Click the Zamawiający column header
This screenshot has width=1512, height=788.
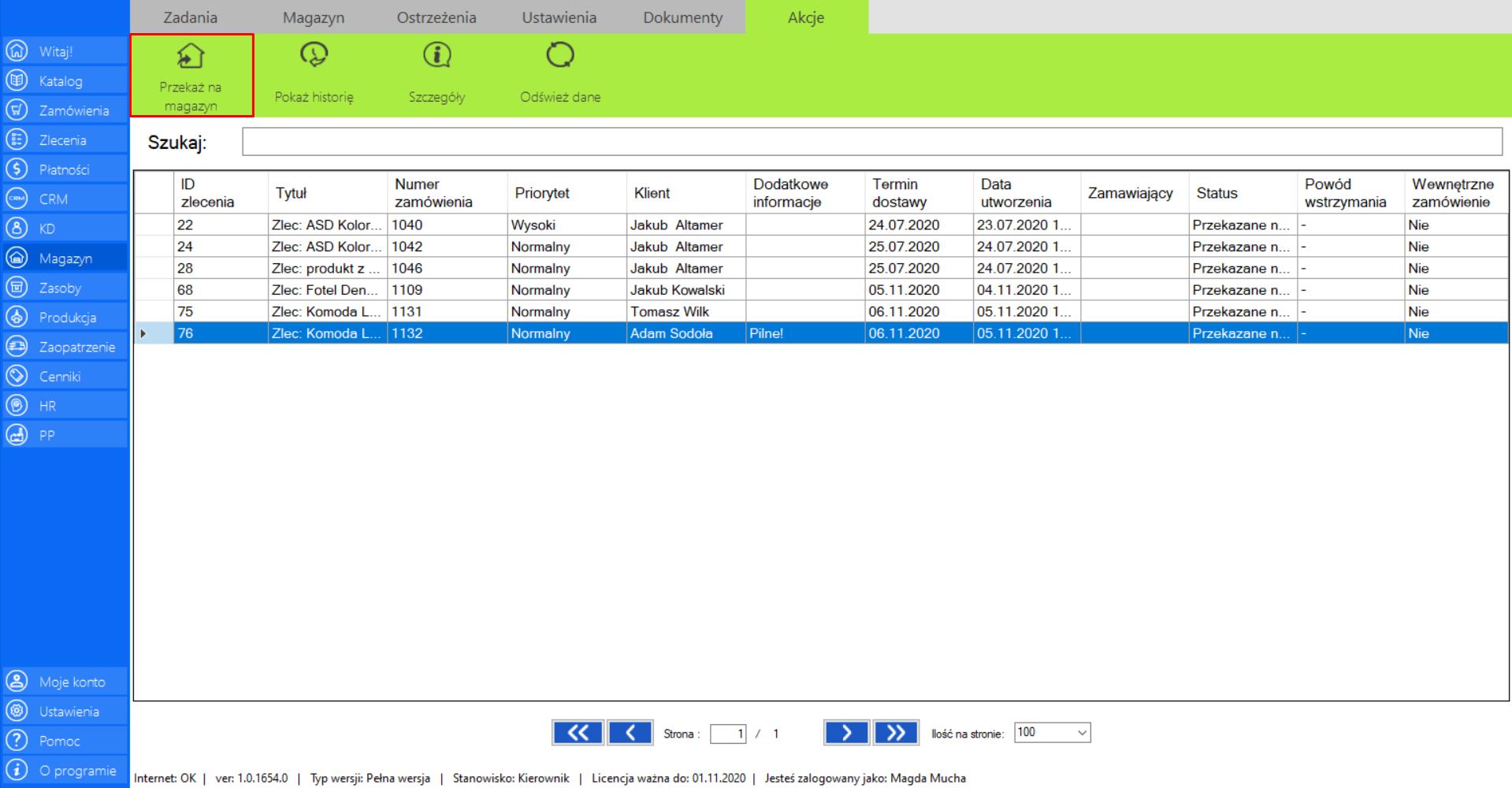pos(1135,193)
